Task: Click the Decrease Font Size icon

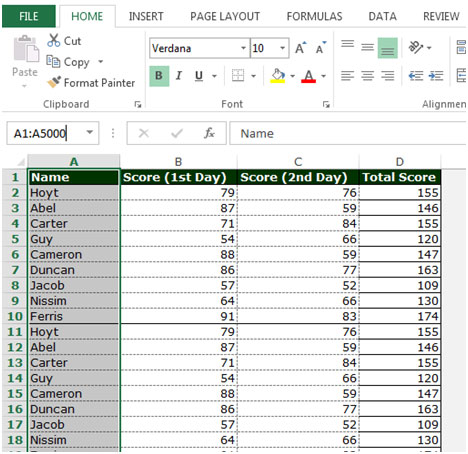Action: click(321, 48)
